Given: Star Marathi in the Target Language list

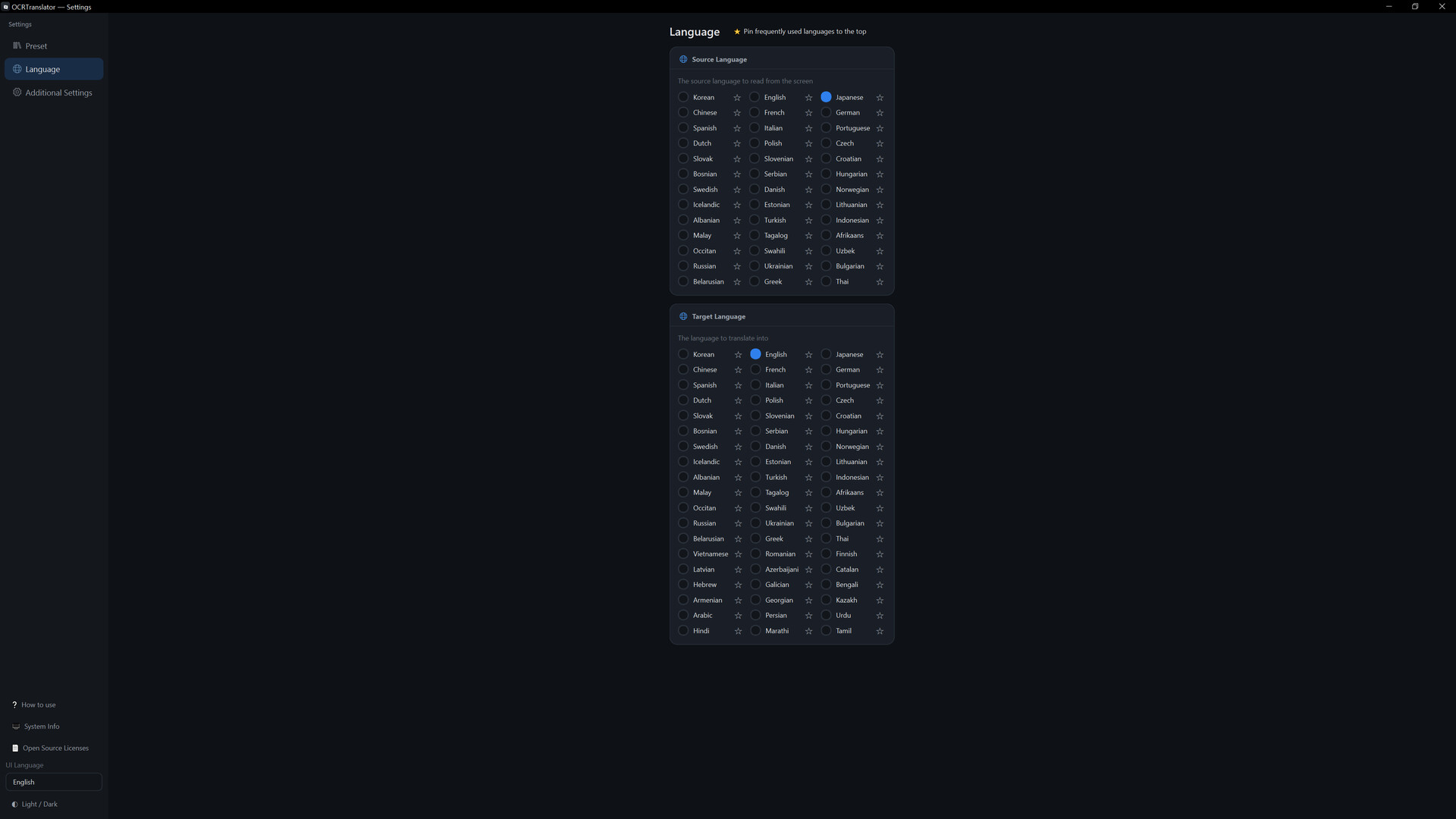Looking at the screenshot, I should pos(808,631).
